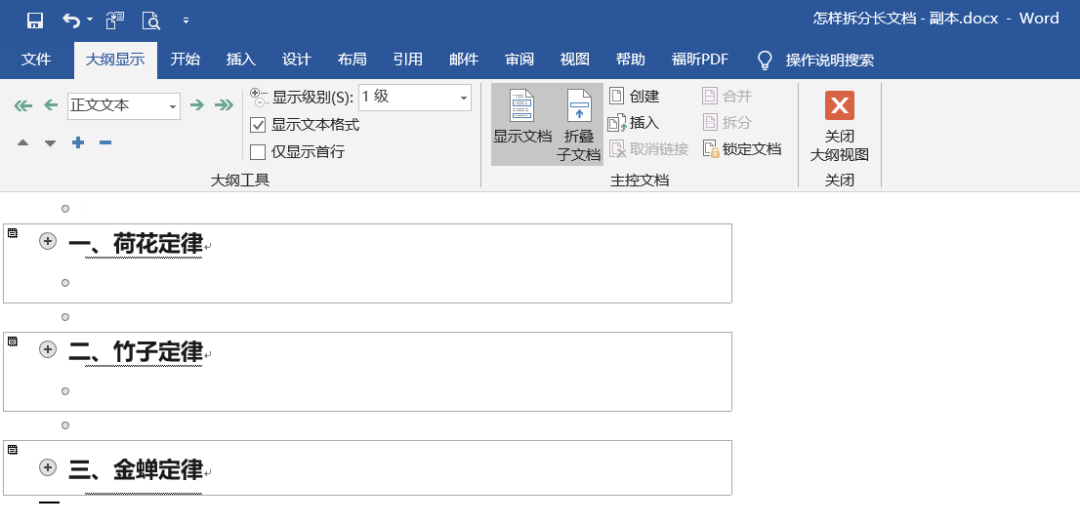Click heading text 三、金蝉定律
The width and height of the screenshot is (1080, 523).
pos(136,470)
